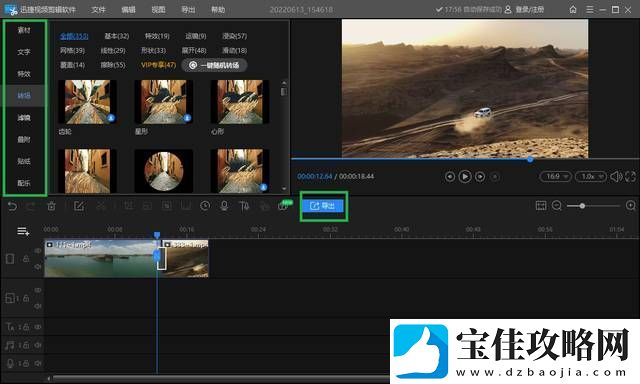The height and width of the screenshot is (384, 640).
Task: Switch to 特效 sidebar tab
Action: click(x=24, y=74)
